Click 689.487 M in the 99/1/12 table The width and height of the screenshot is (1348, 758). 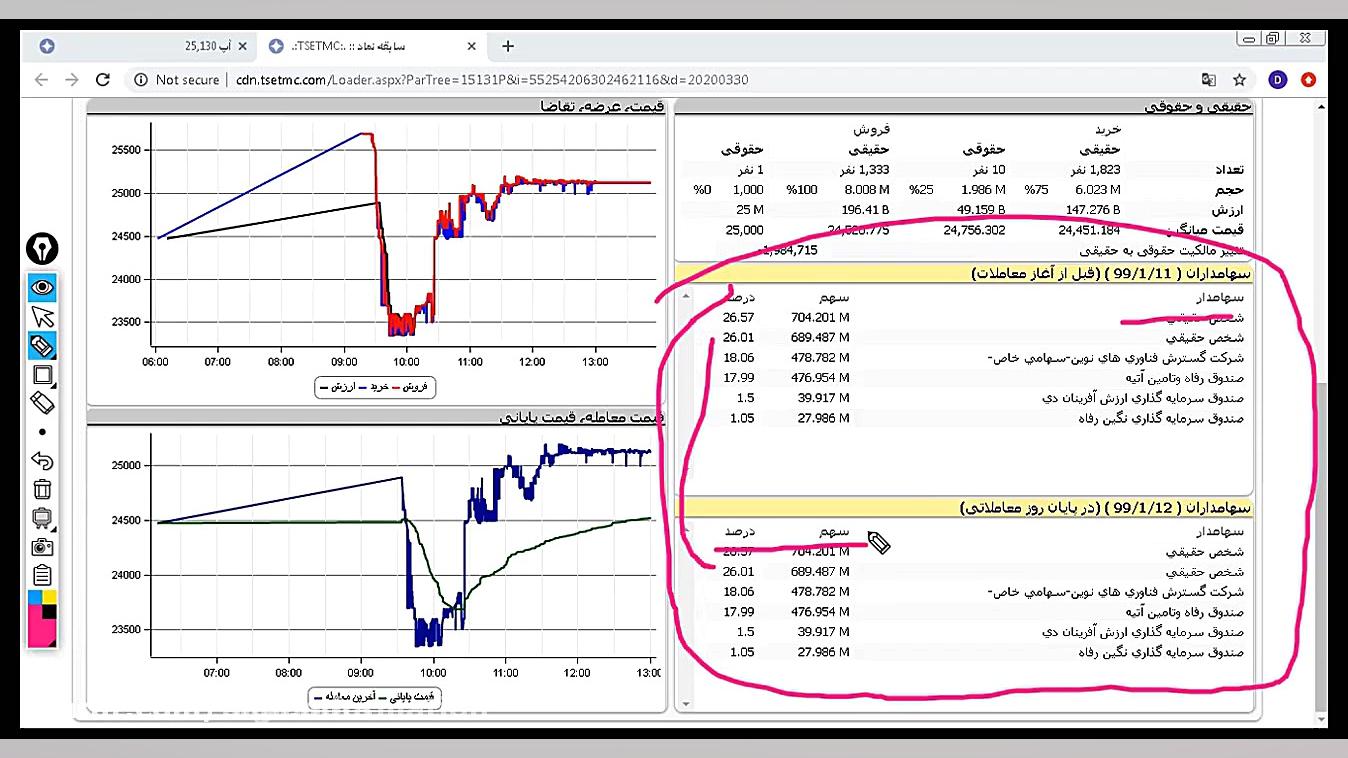coord(818,572)
